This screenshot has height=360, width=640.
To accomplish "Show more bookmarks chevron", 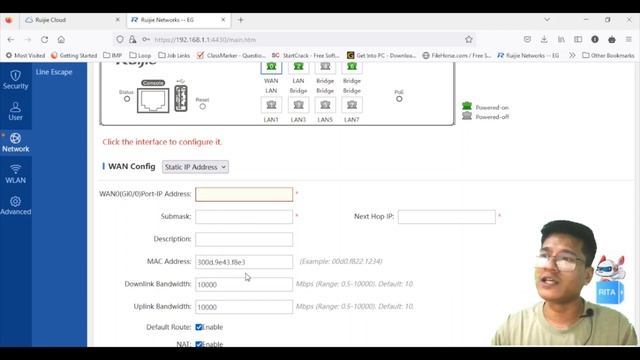I will point(572,55).
